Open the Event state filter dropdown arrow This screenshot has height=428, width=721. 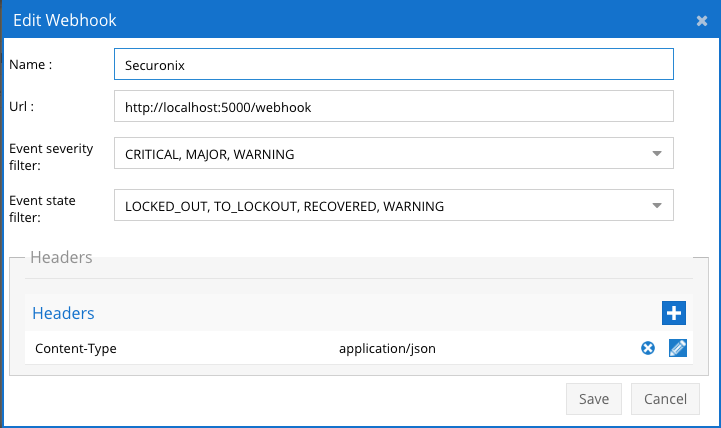coord(657,206)
